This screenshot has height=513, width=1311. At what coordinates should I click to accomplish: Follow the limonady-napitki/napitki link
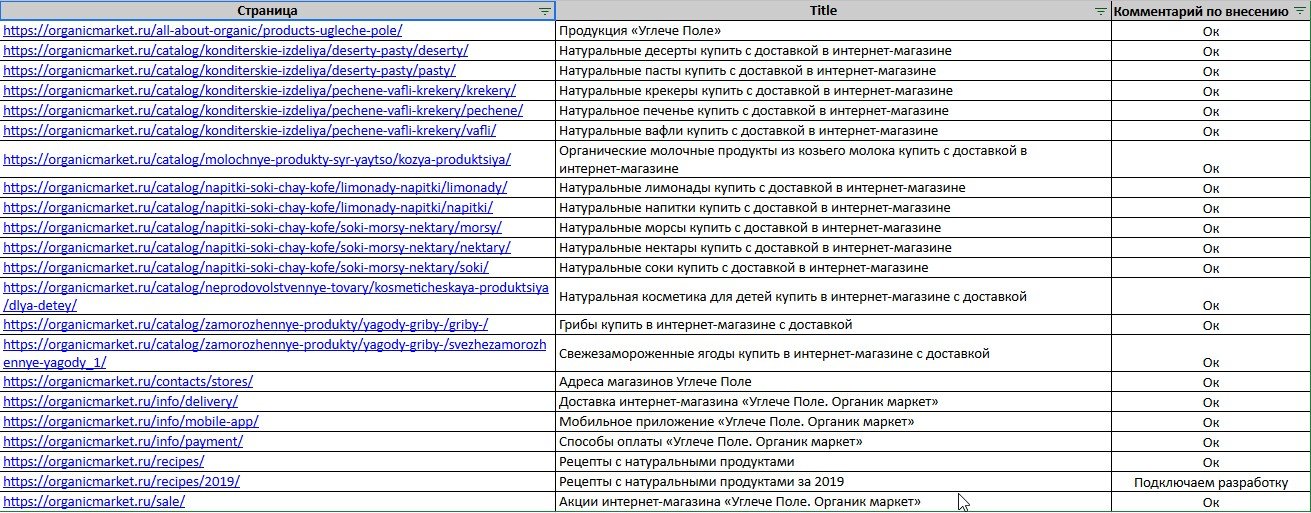248,208
